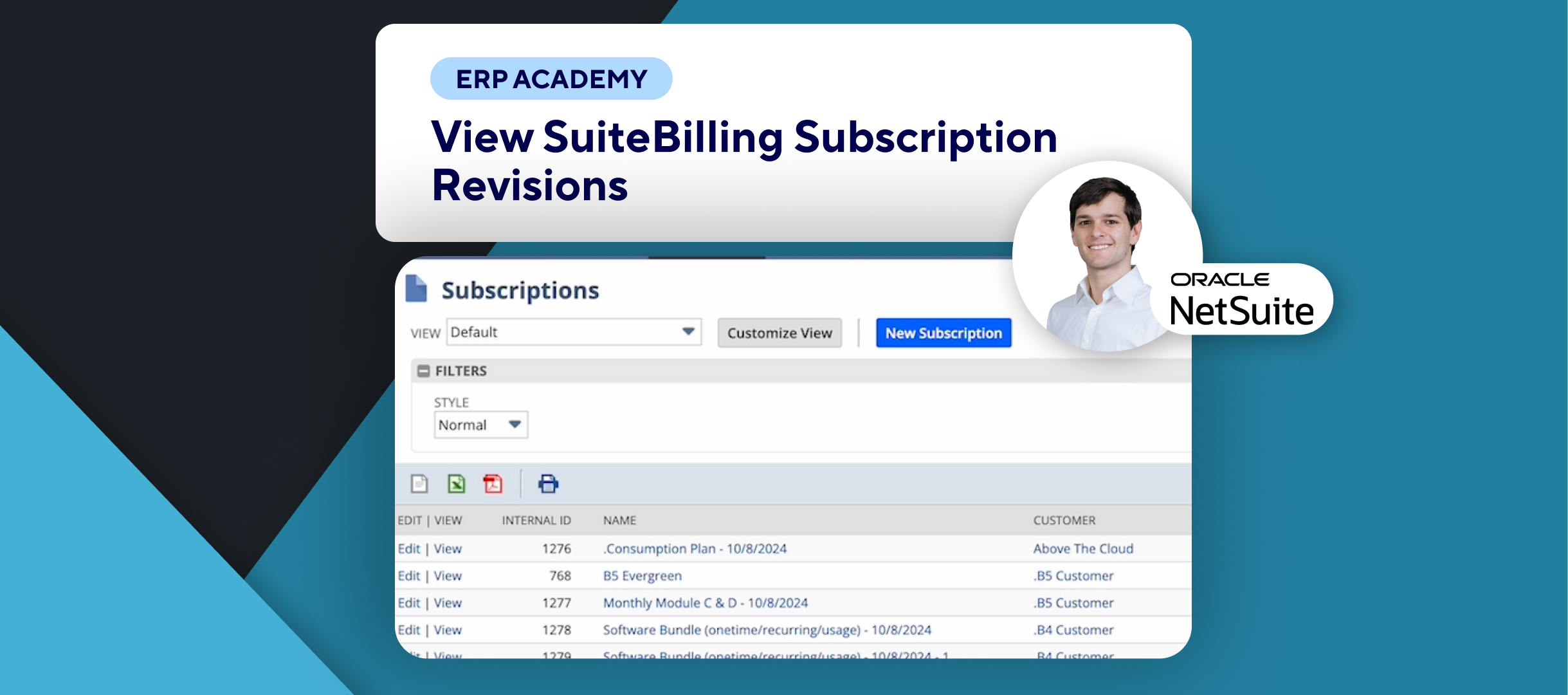The image size is (1568, 695).
Task: Click the CSV export icon
Action: click(419, 483)
